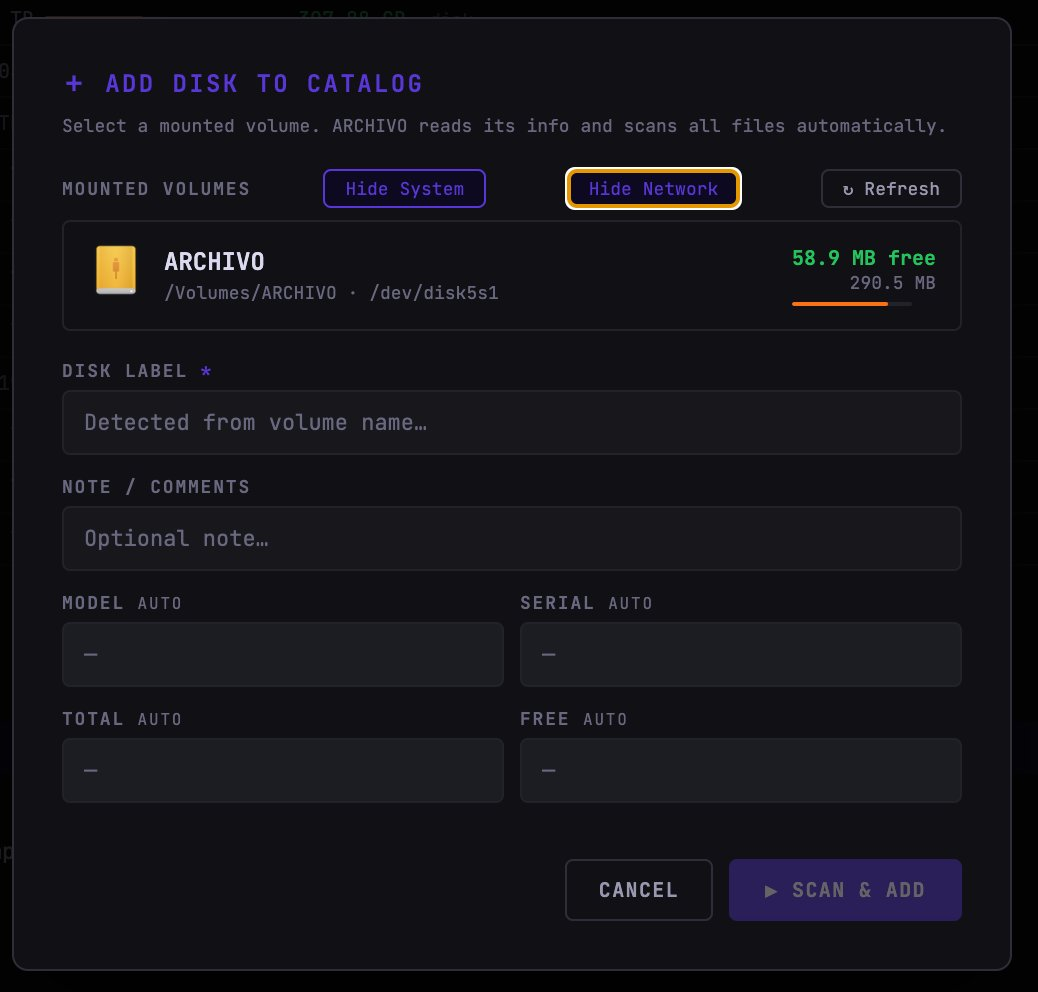This screenshot has width=1038, height=992.
Task: Click the yellow USB drive icon for ARCHIVO
Action: (116, 270)
